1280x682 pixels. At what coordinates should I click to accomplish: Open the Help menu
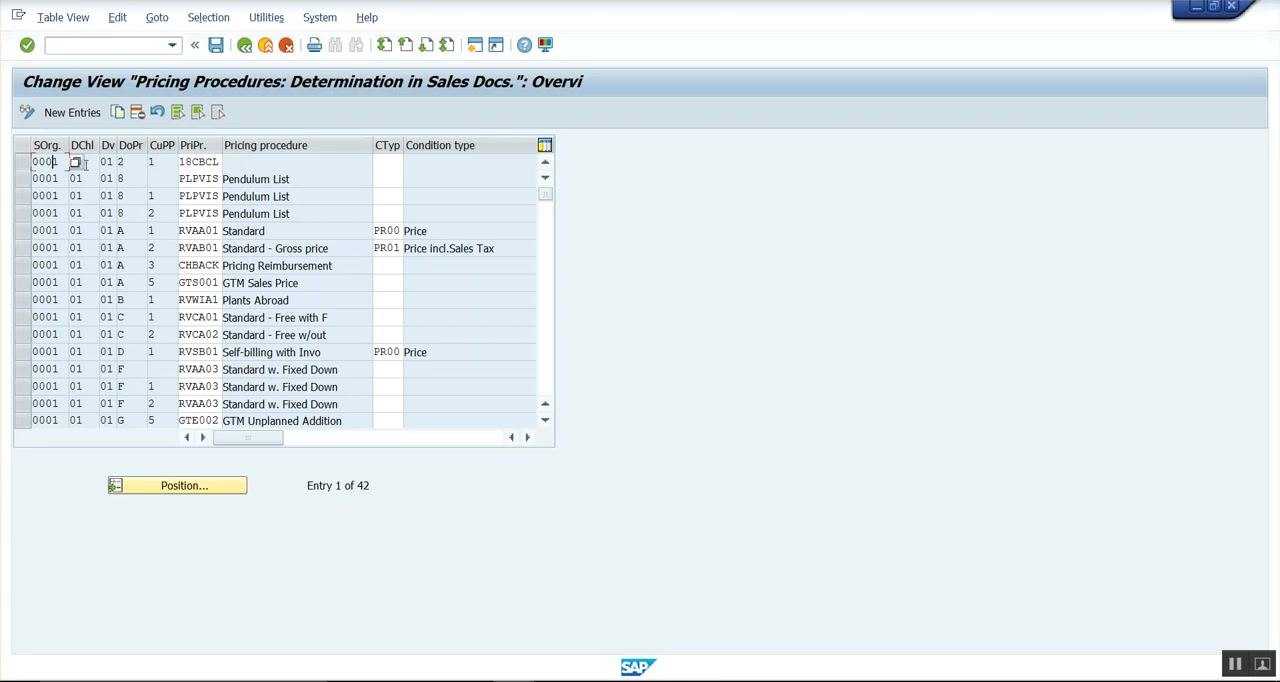367,17
